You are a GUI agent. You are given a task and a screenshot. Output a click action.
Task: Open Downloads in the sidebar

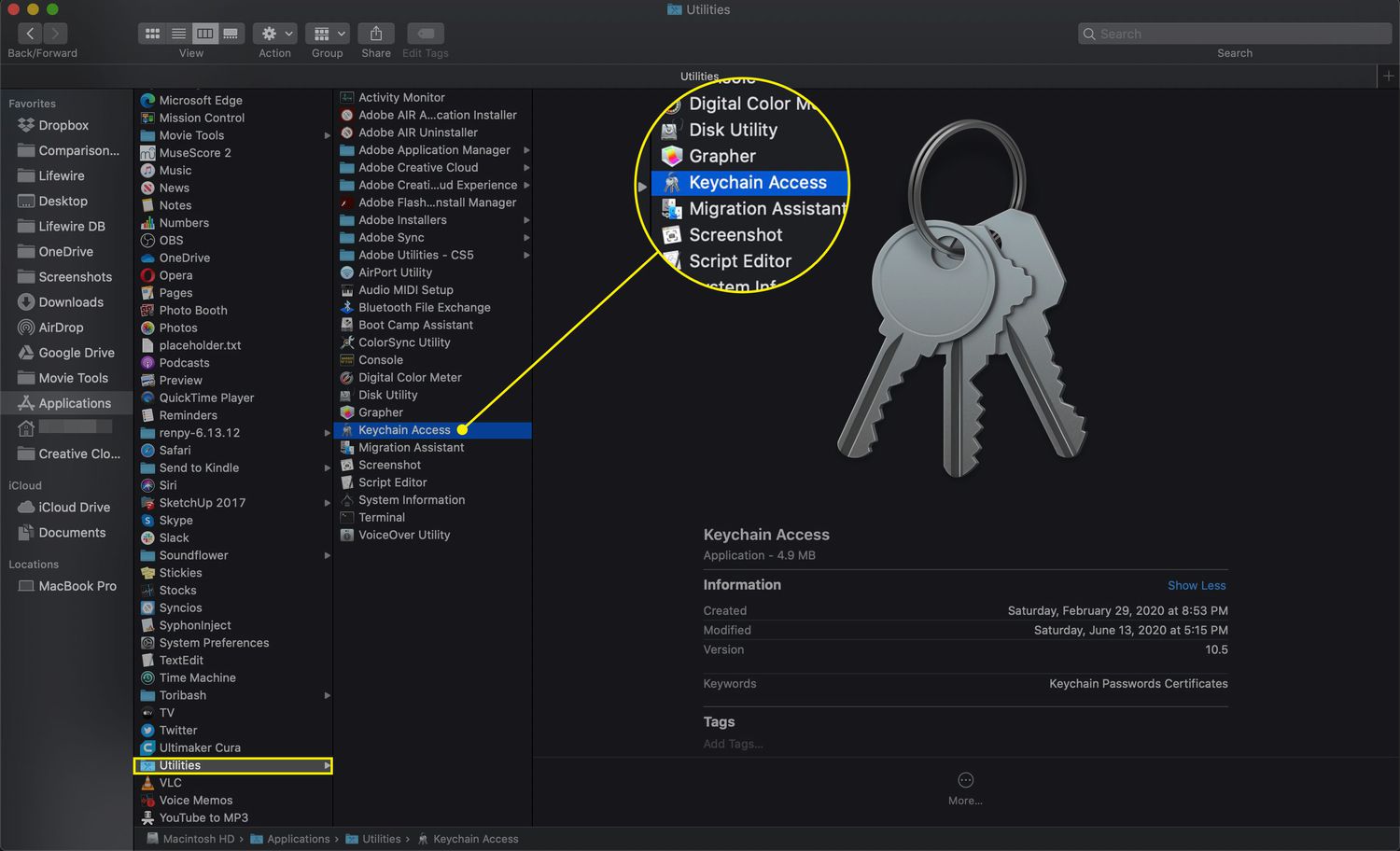coord(71,302)
